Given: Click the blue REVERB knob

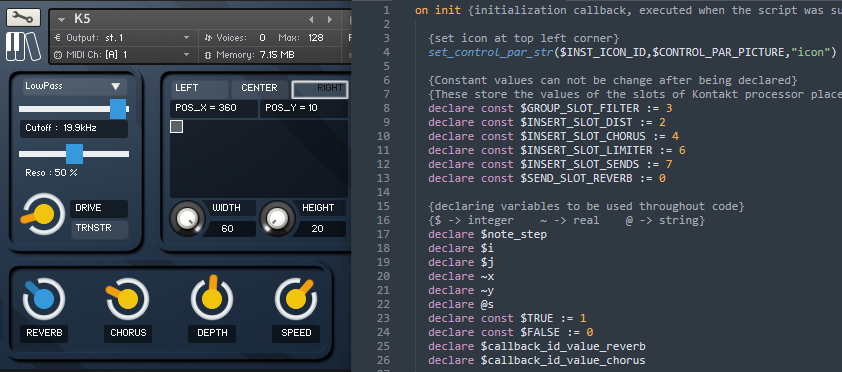Looking at the screenshot, I should tap(43, 299).
